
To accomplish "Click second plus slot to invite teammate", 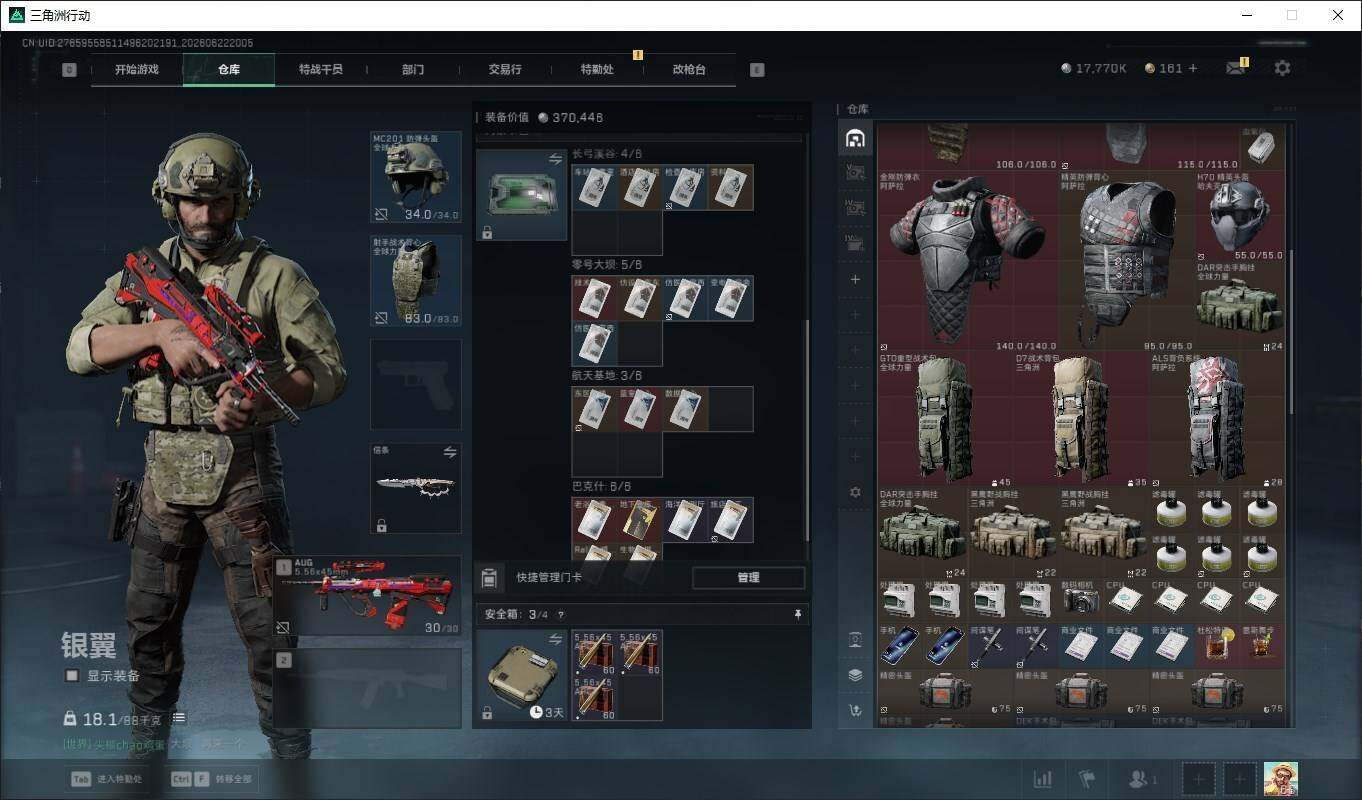I will click(x=1240, y=779).
